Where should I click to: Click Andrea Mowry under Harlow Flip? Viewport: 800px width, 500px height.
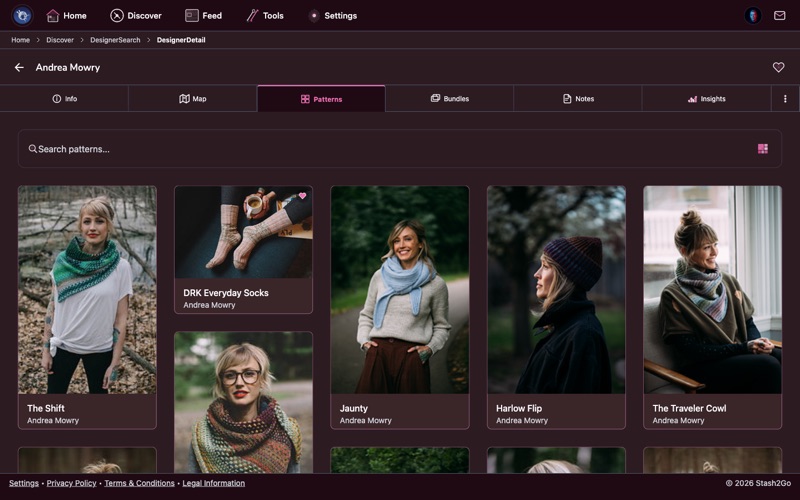pos(522,420)
